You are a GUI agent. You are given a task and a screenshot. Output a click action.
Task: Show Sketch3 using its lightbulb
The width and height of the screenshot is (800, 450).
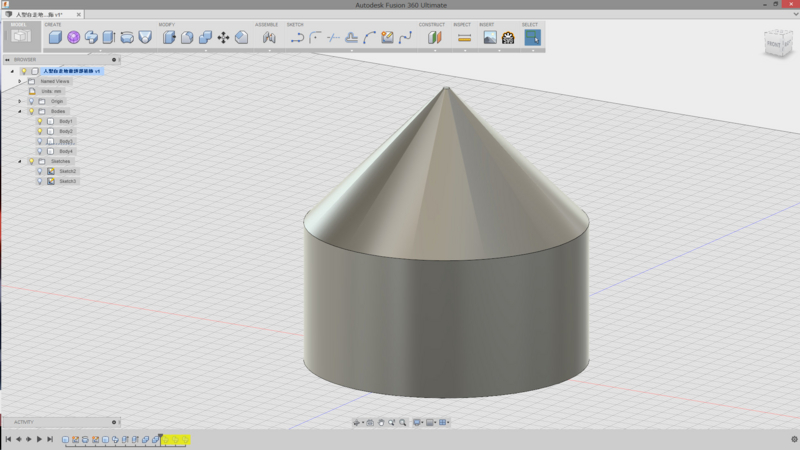pos(40,181)
